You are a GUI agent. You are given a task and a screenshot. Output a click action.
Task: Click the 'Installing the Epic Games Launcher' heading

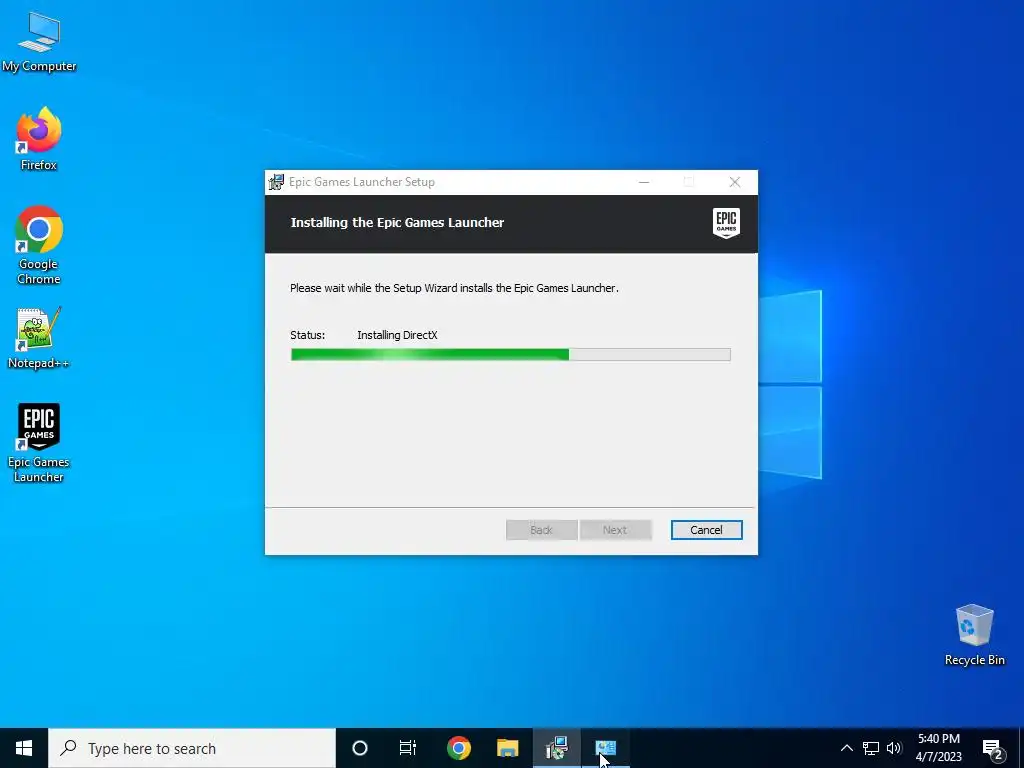[x=397, y=223]
